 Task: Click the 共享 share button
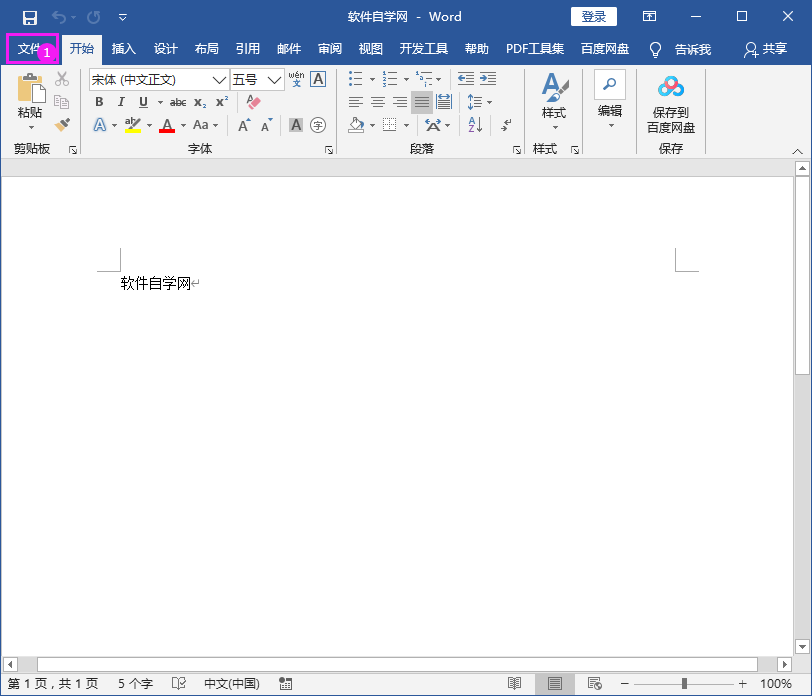pos(764,49)
